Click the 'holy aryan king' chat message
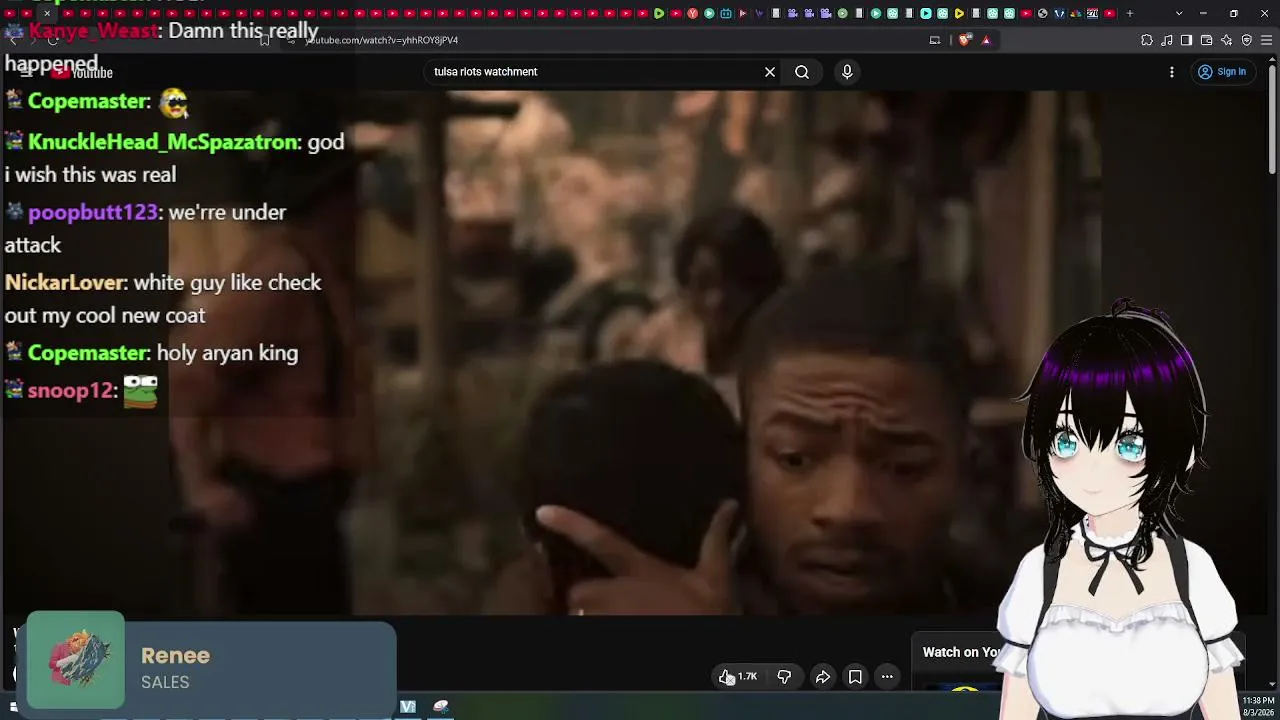This screenshot has width=1280, height=720. coord(227,353)
